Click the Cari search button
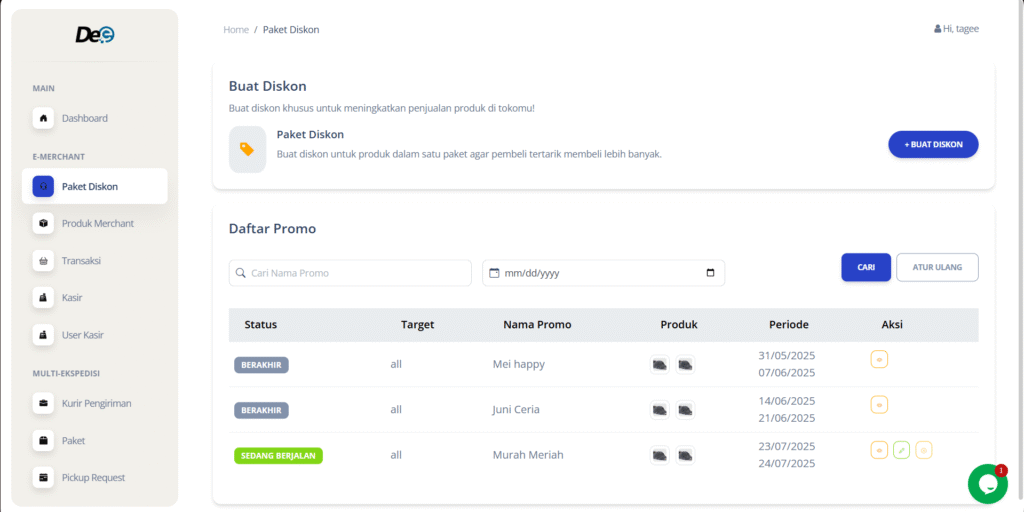Viewport: 1024px width, 512px height. click(x=865, y=267)
